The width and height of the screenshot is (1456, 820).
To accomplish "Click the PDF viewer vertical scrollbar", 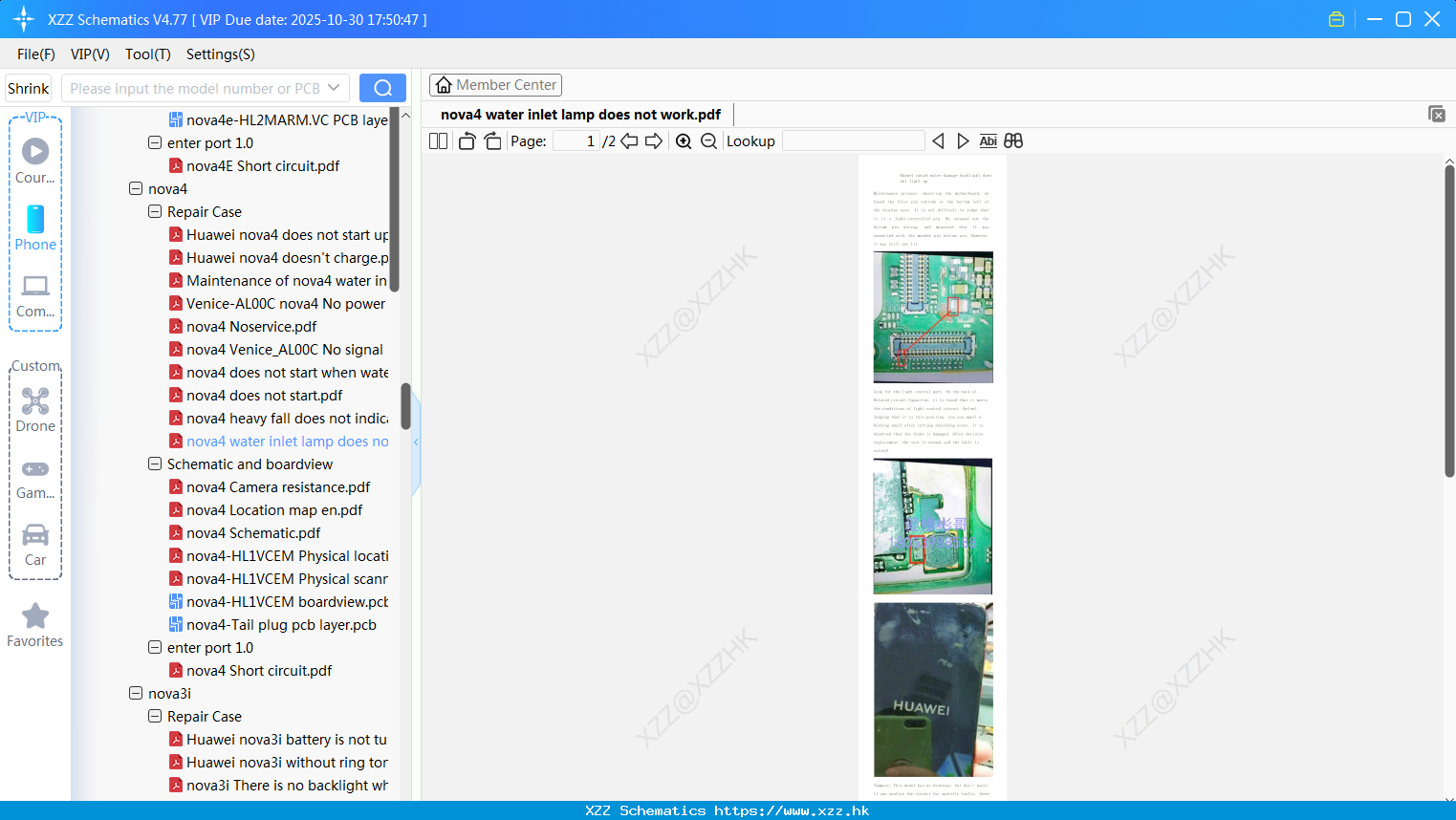I will pyautogui.click(x=1449, y=320).
